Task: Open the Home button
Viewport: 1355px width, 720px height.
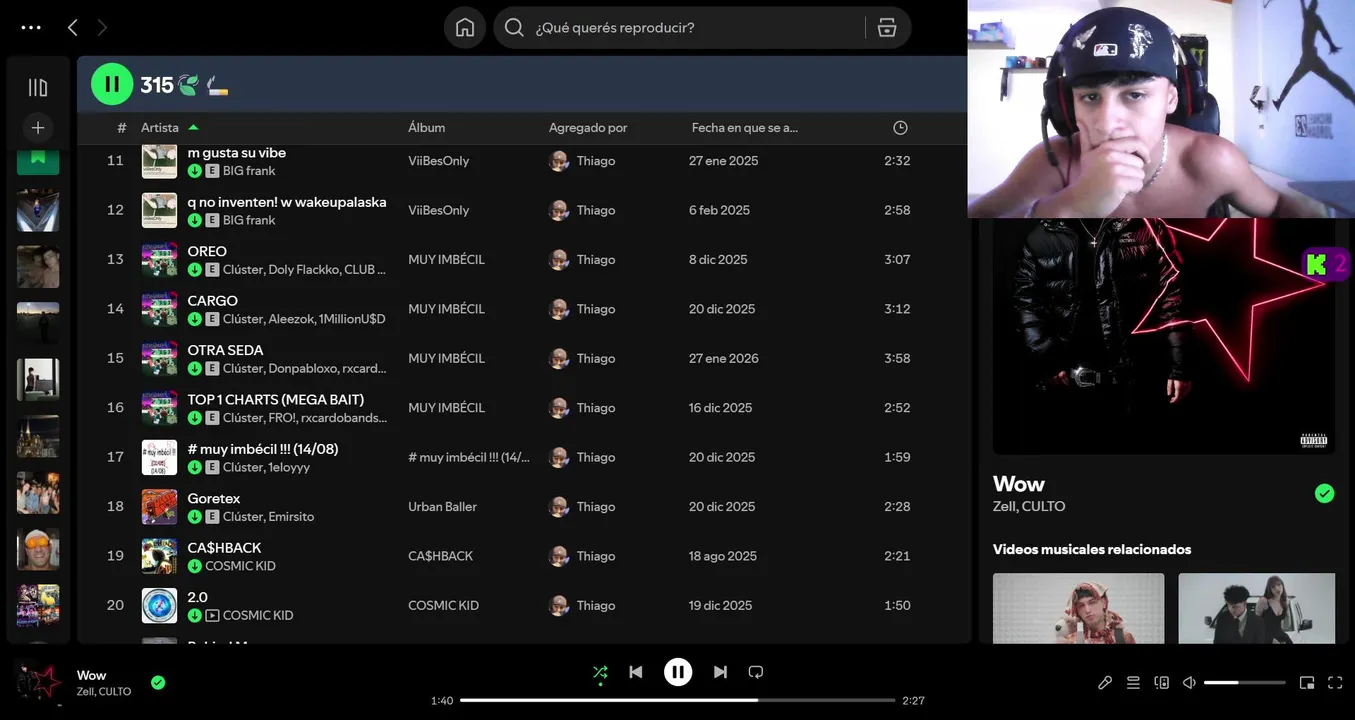Action: 465,28
